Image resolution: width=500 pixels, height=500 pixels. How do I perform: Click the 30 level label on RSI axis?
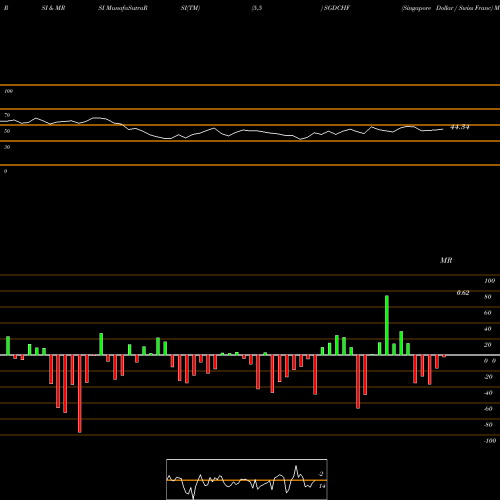point(7,147)
